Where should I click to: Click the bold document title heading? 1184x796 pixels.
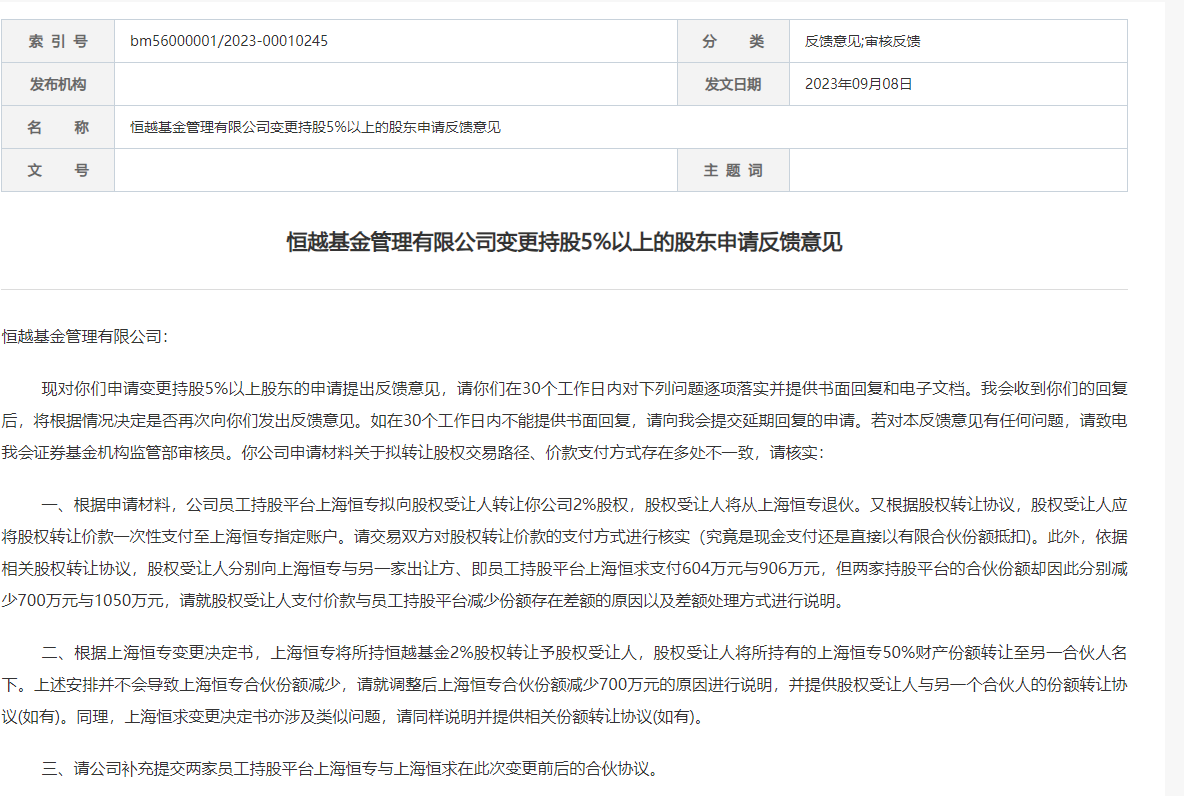click(x=564, y=243)
